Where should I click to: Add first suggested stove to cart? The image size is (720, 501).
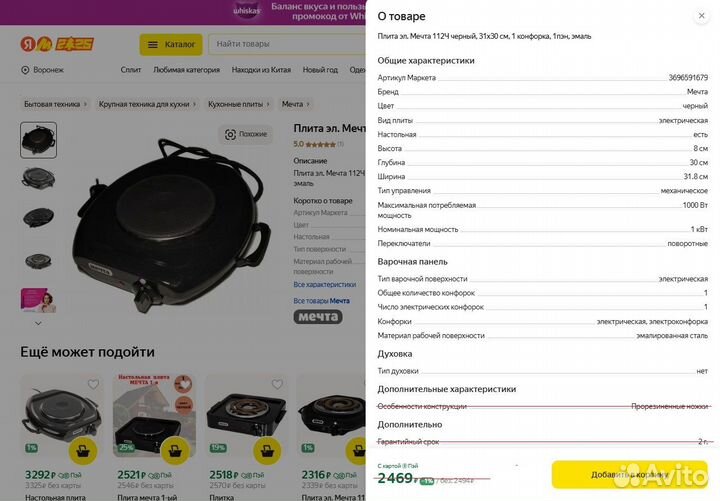pos(83,450)
